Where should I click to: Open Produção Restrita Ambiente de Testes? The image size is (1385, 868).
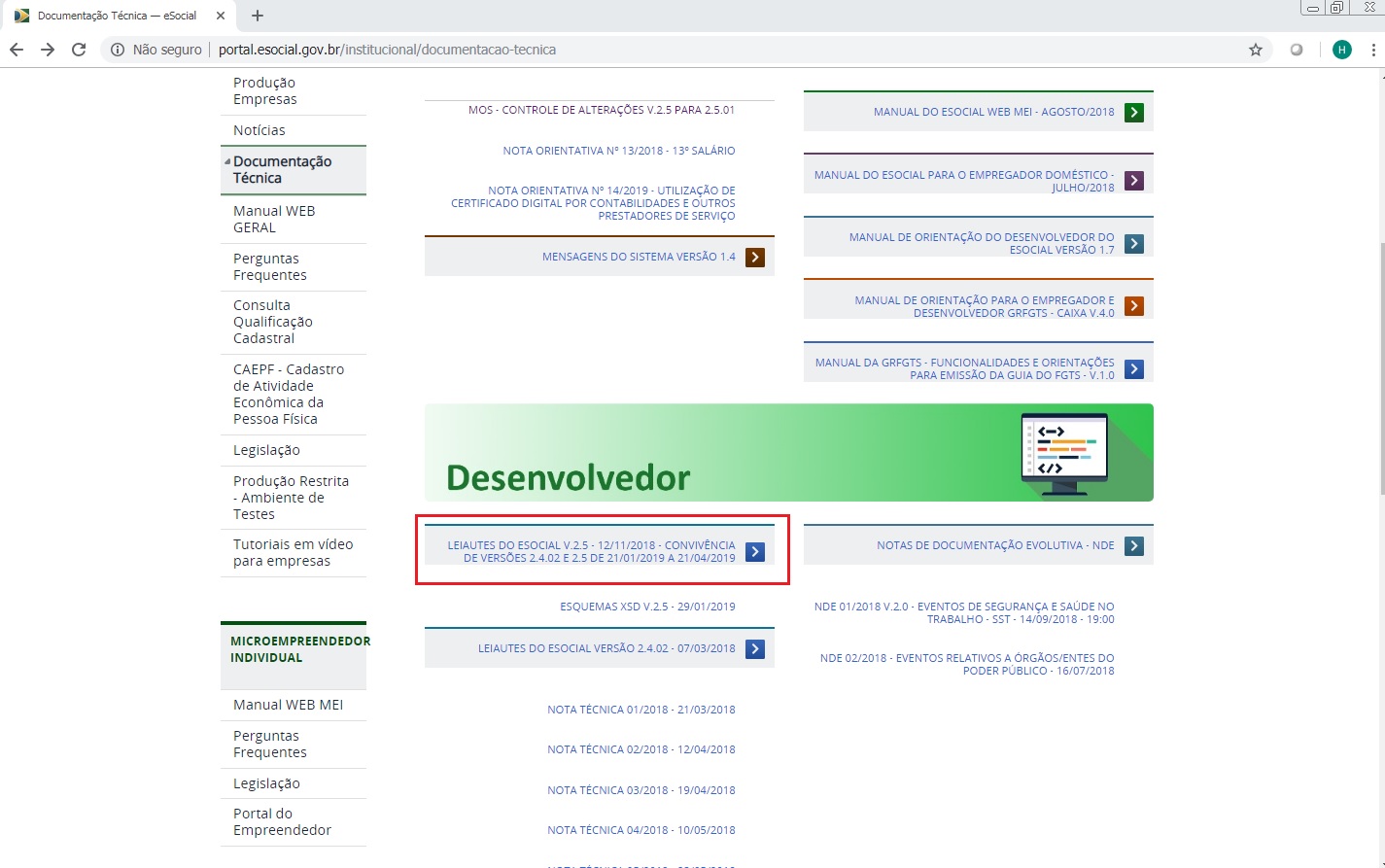point(294,498)
